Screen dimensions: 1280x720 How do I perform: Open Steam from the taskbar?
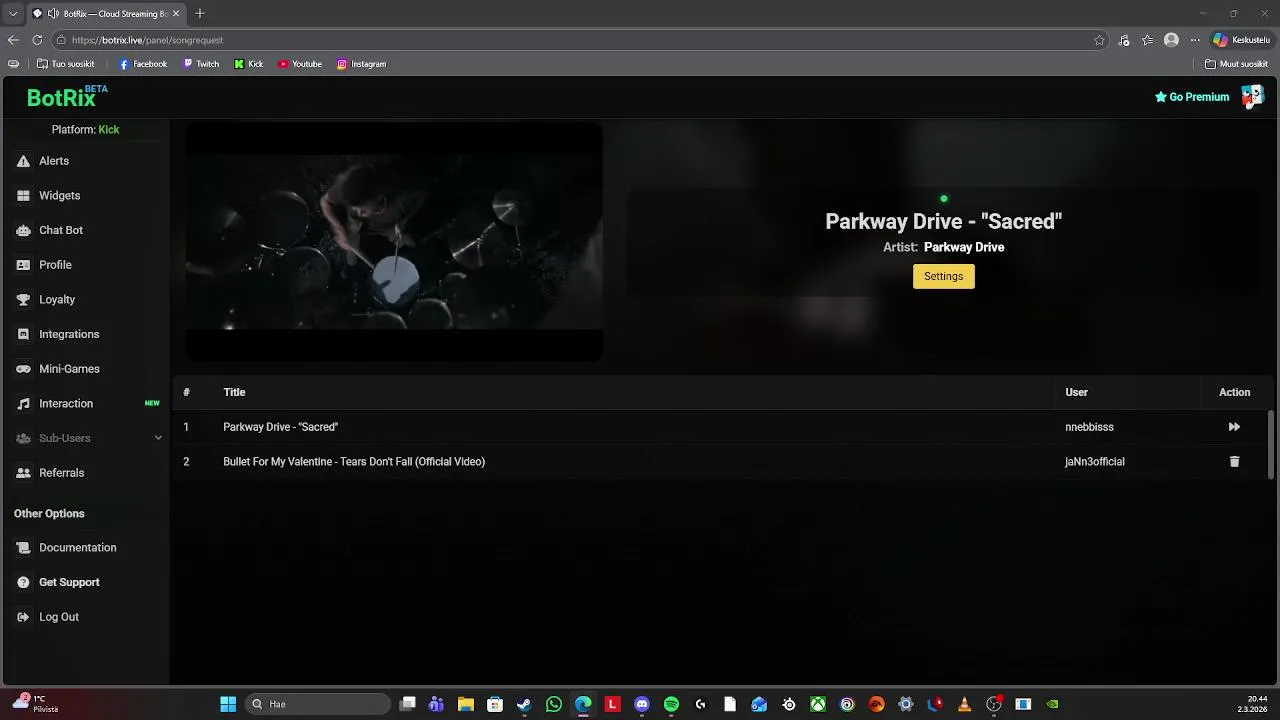(524, 704)
